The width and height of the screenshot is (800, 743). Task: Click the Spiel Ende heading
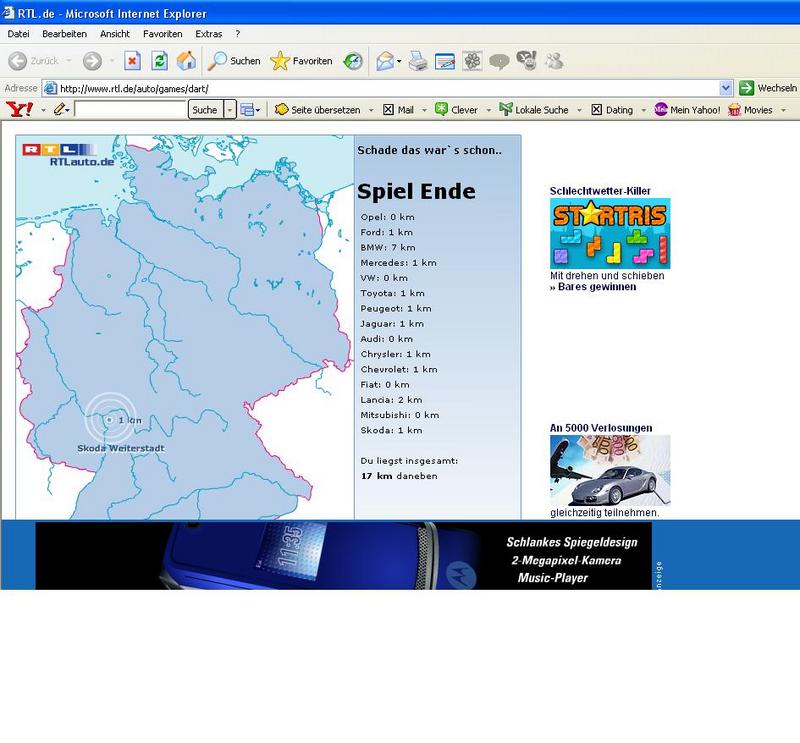[x=416, y=192]
